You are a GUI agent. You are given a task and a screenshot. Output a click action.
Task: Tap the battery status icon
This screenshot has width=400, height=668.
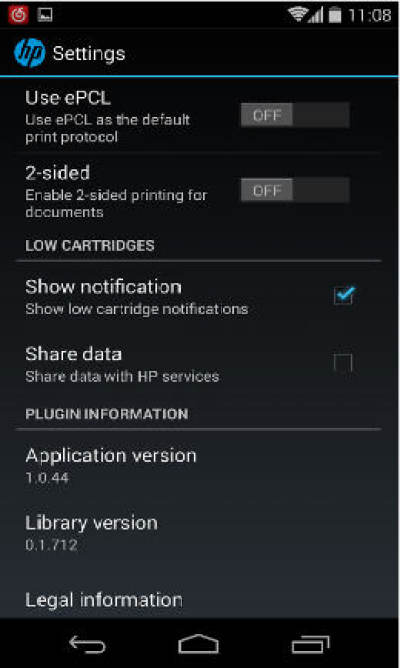pyautogui.click(x=335, y=15)
